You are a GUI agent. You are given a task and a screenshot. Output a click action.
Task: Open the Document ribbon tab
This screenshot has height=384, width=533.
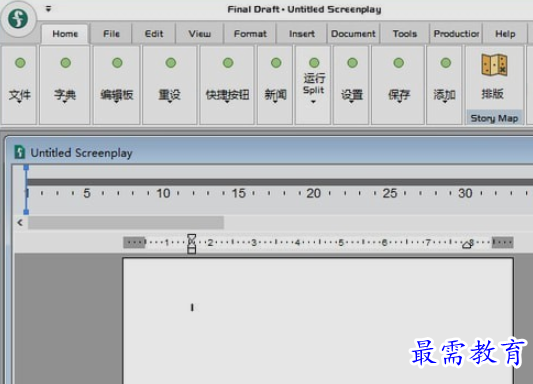click(353, 34)
